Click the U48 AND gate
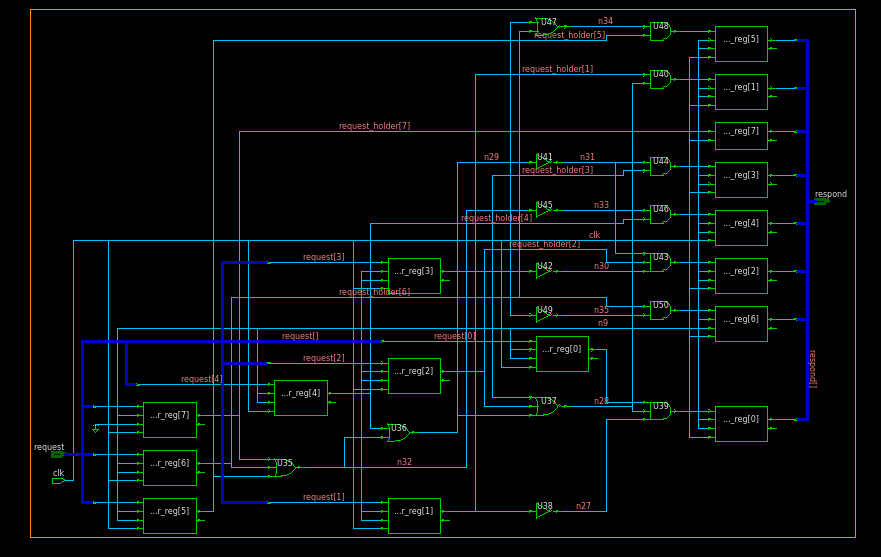The image size is (881, 557). [660, 32]
